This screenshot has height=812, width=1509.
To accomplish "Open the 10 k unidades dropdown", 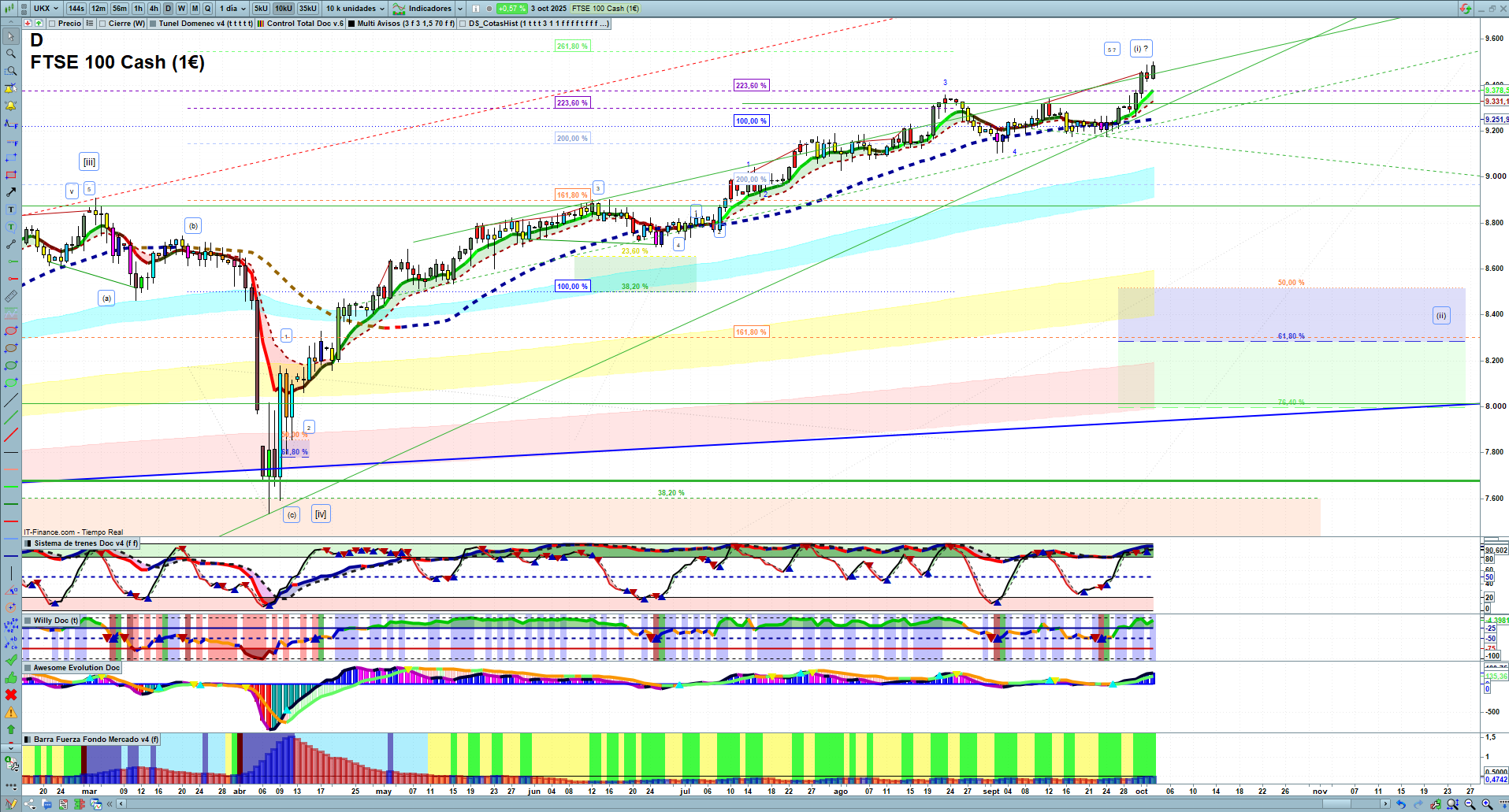I will click(355, 9).
